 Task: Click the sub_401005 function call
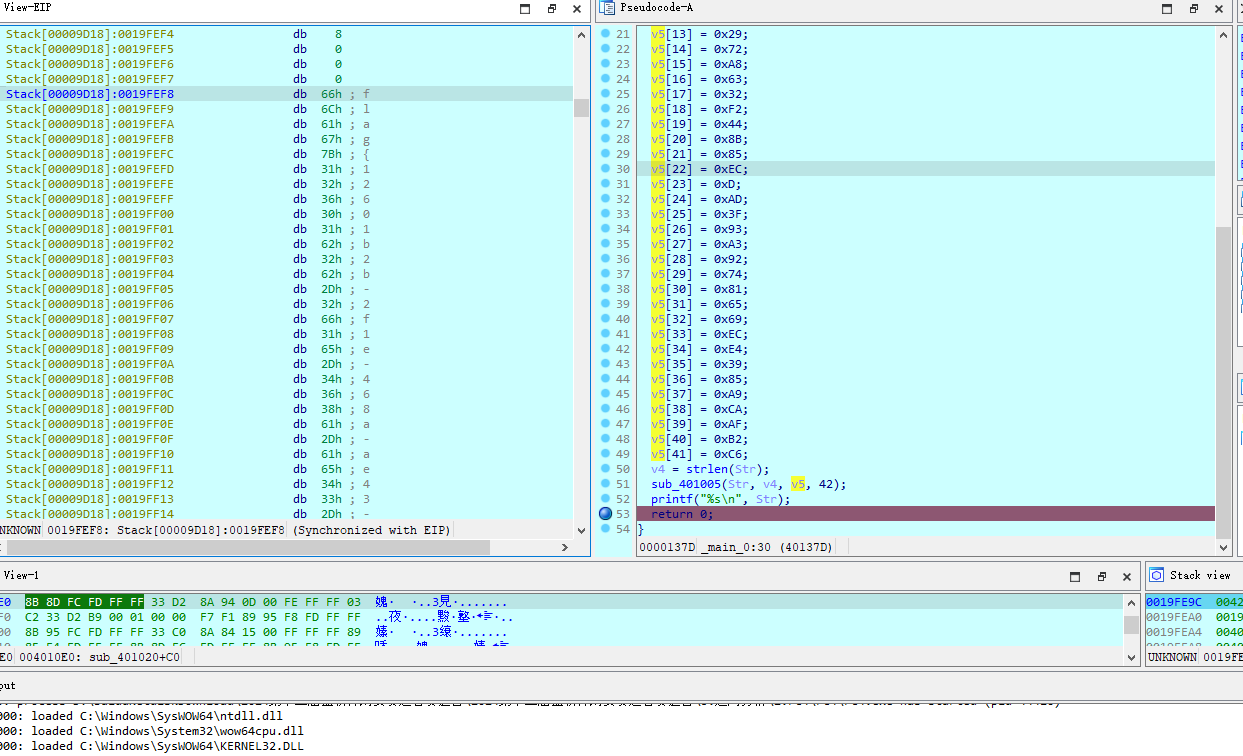[749, 484]
